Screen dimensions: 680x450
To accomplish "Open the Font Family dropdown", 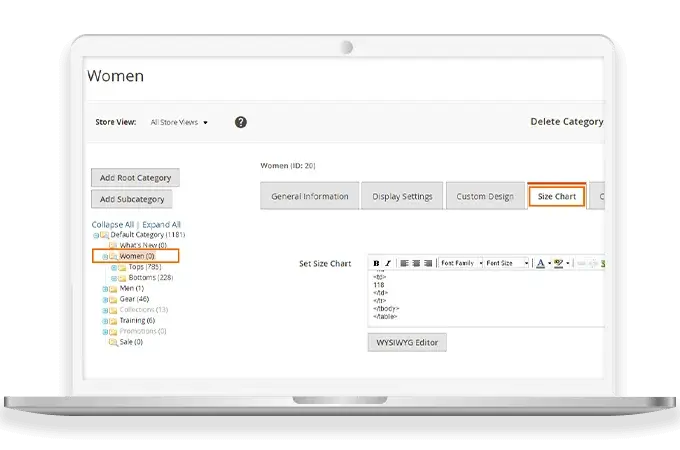I will (461, 263).
